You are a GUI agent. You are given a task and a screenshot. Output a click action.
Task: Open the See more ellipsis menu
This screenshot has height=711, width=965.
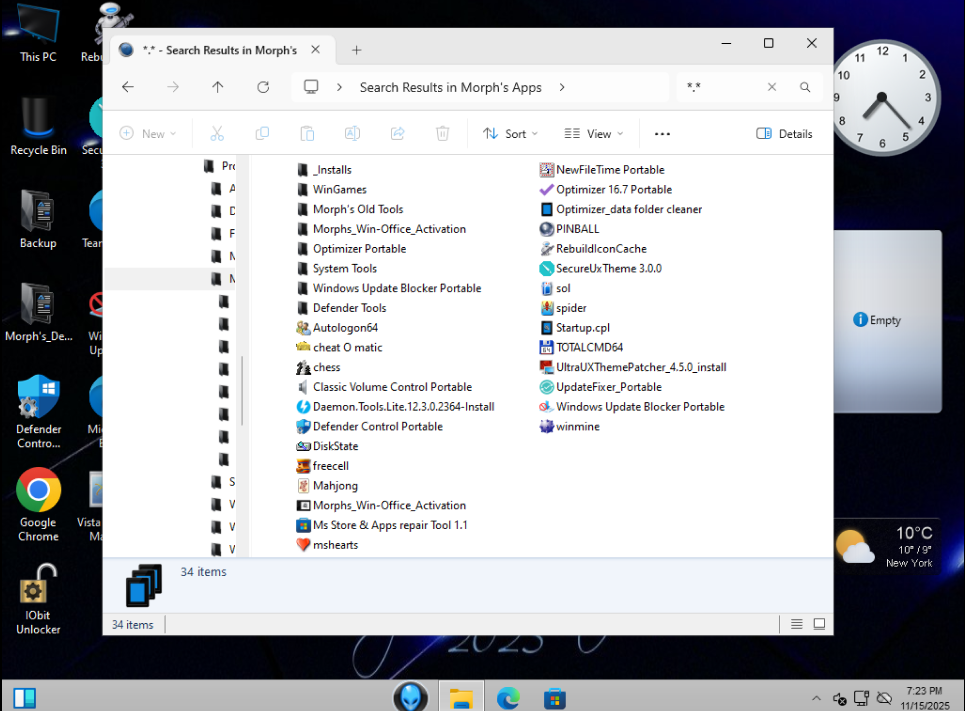[662, 134]
